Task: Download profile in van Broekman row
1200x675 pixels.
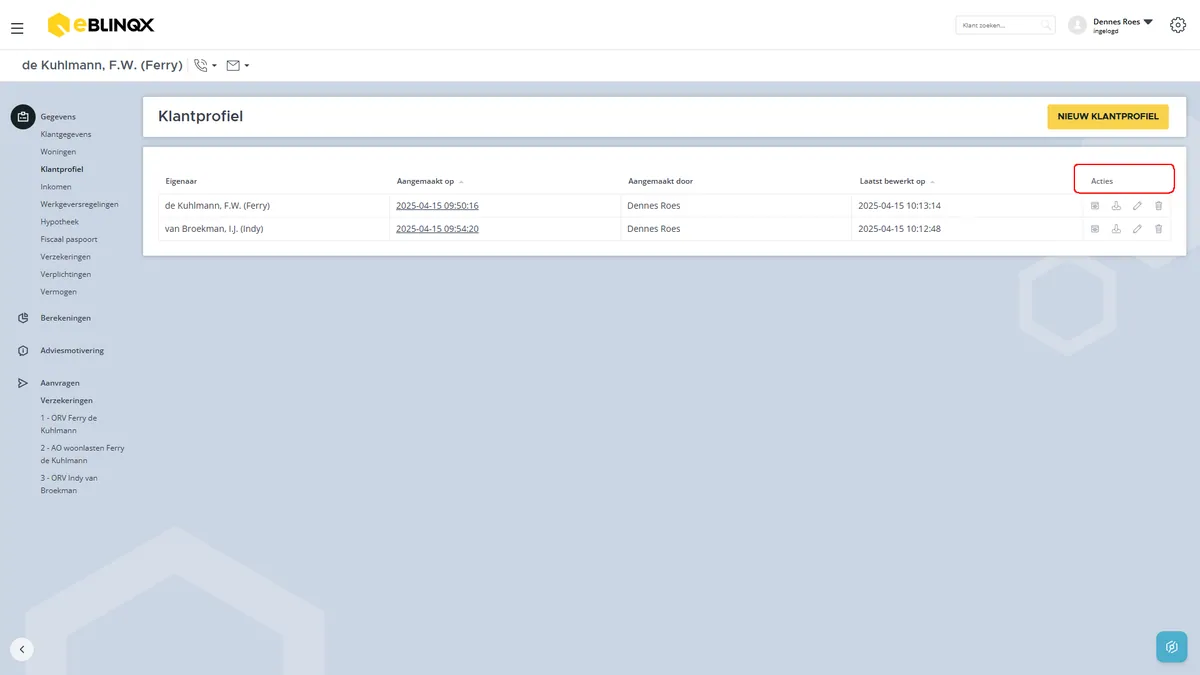Action: coord(1116,229)
